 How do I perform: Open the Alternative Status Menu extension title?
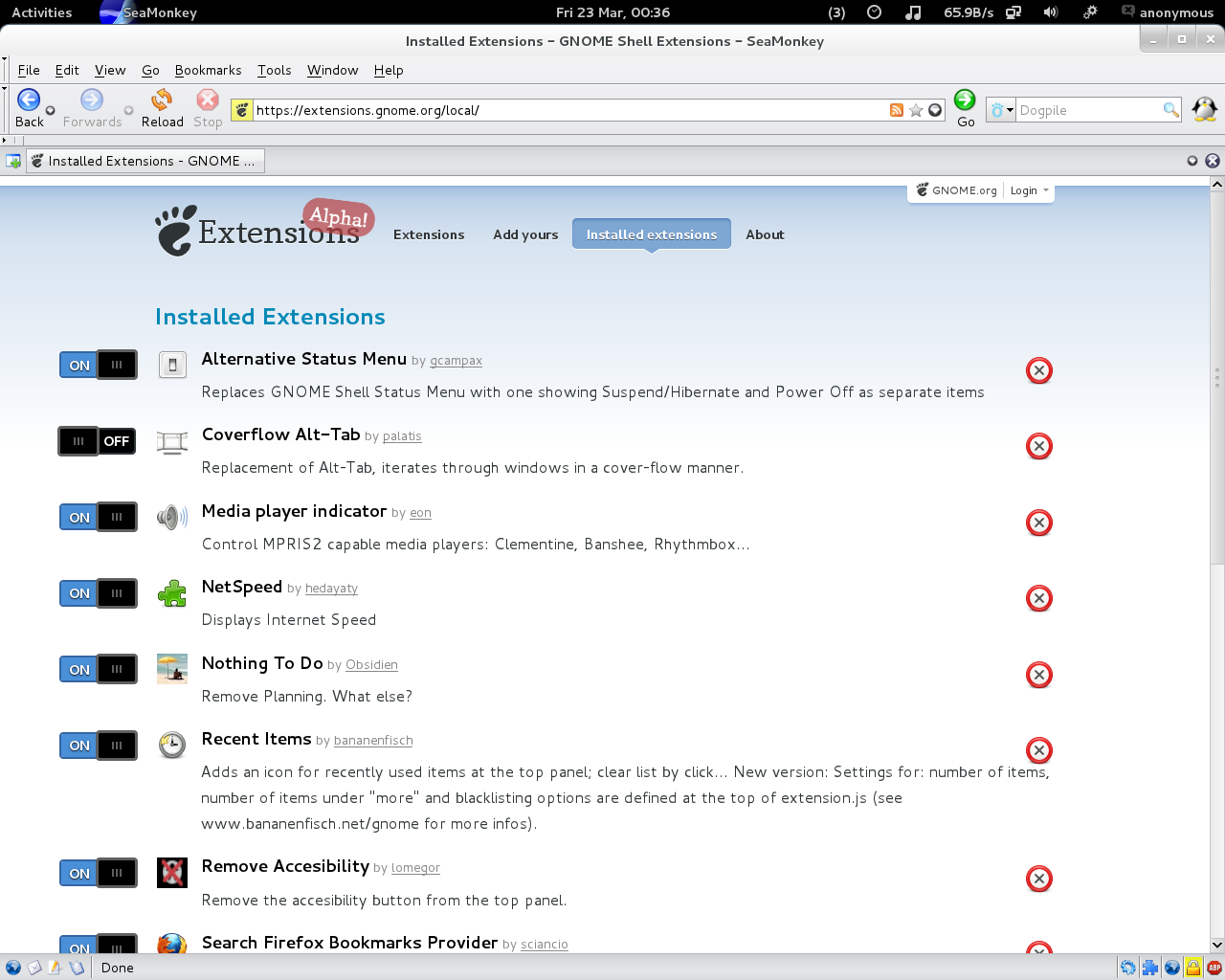point(304,359)
